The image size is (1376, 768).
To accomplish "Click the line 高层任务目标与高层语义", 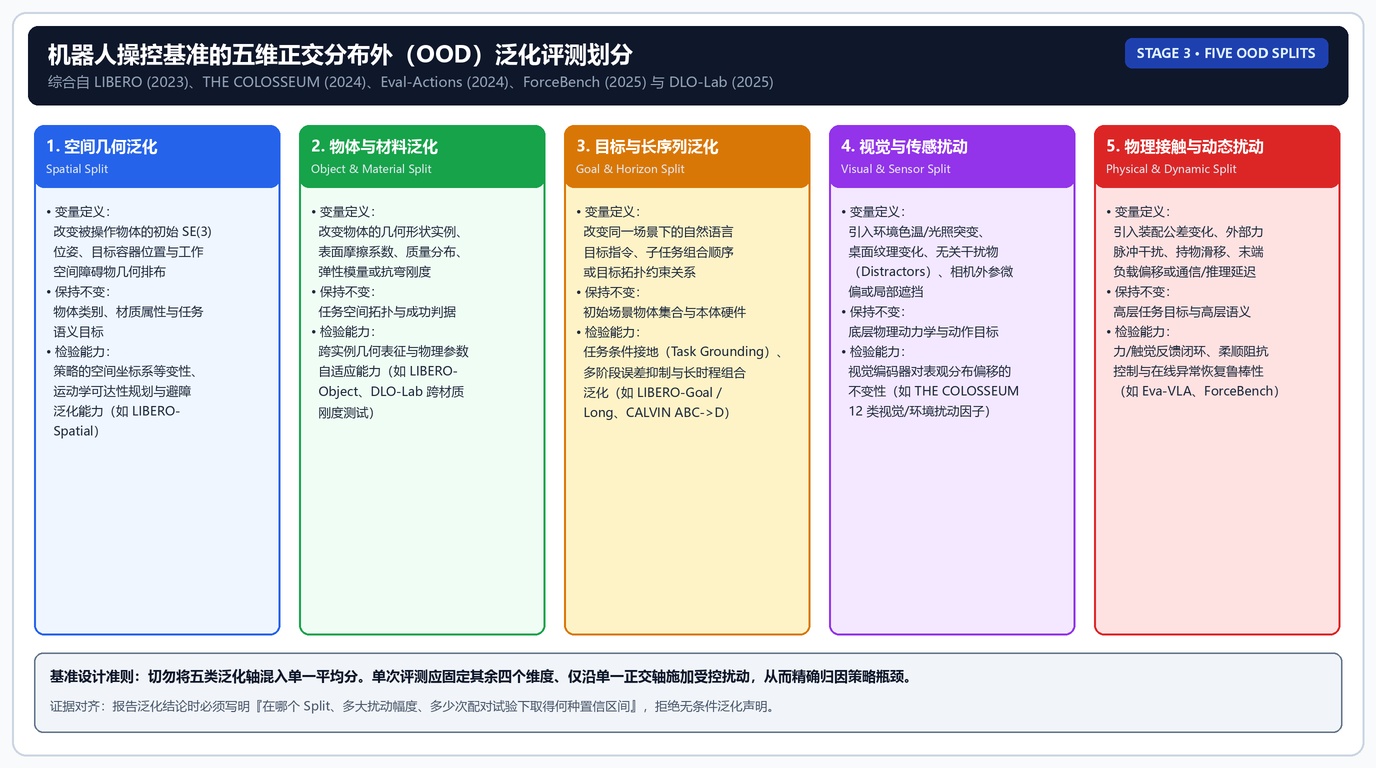I will point(1182,312).
